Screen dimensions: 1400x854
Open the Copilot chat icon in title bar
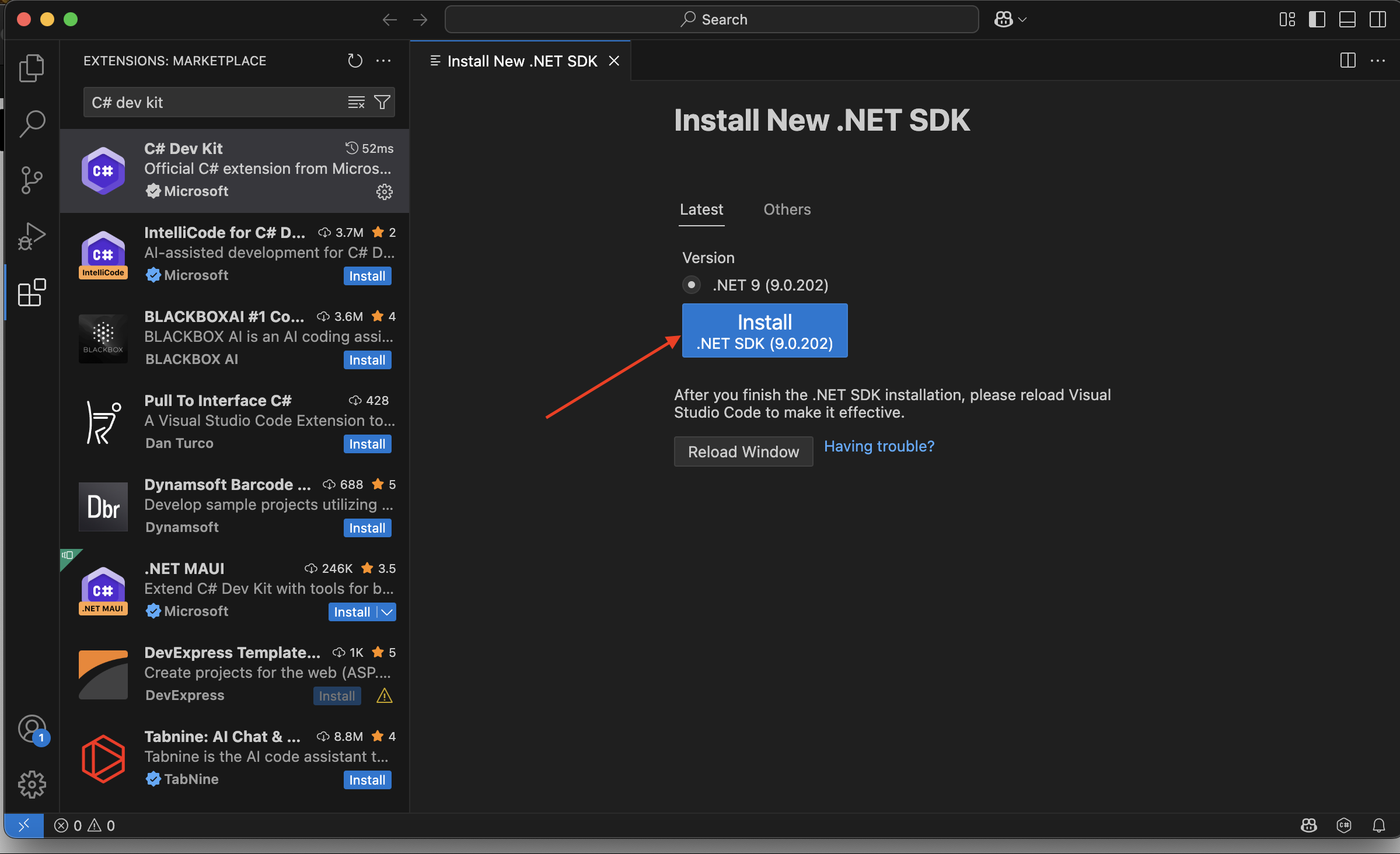(x=1004, y=20)
